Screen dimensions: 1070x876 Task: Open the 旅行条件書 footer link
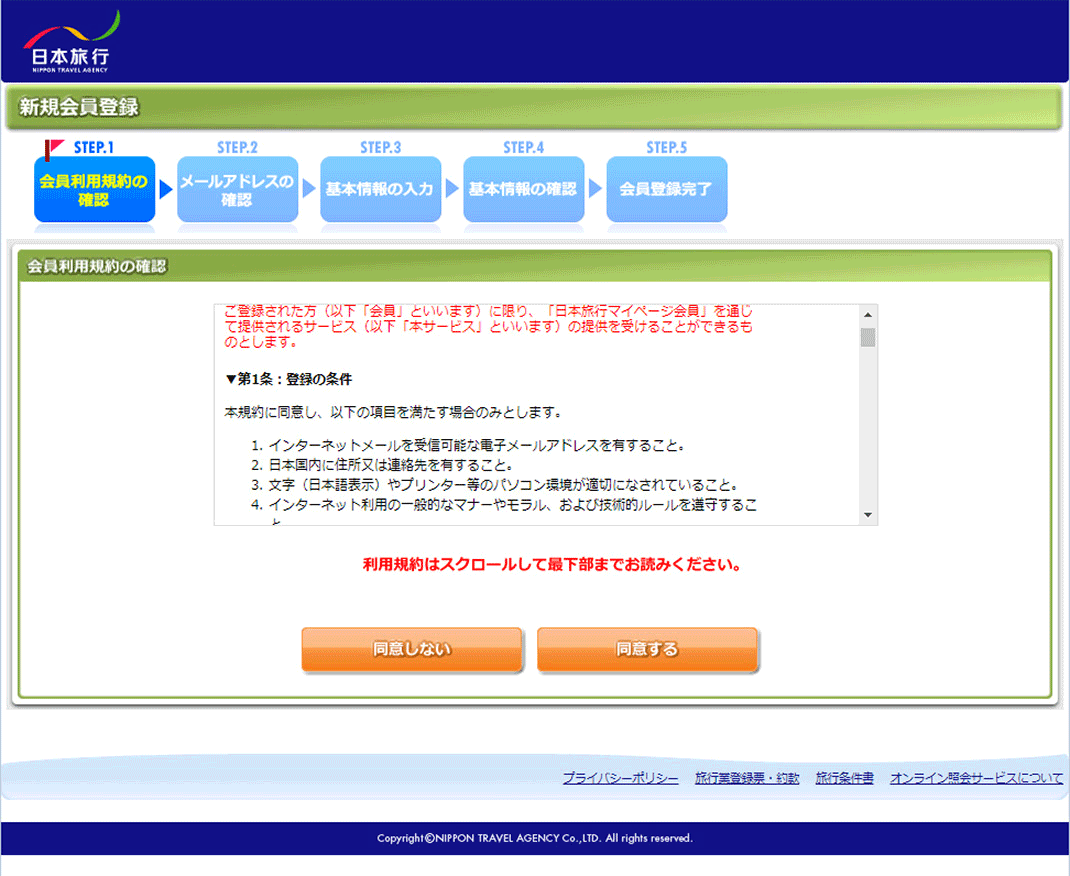tap(844, 778)
